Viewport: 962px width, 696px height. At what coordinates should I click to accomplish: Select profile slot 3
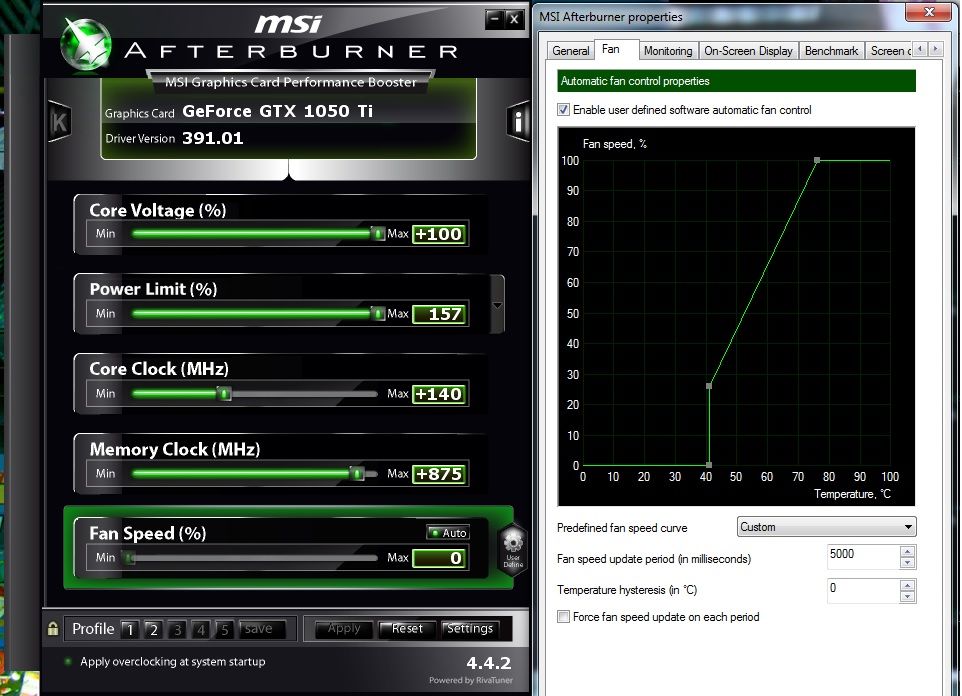[177, 629]
